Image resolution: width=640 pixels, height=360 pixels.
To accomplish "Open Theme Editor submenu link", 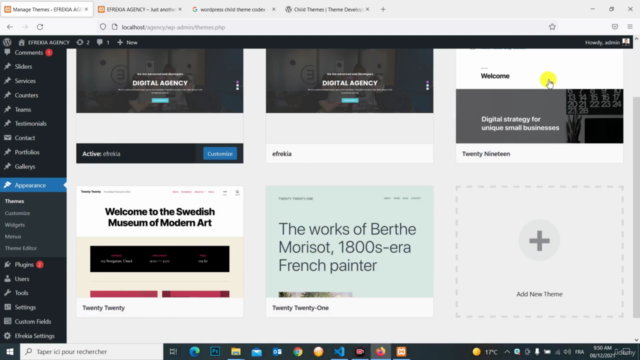I will [21, 248].
